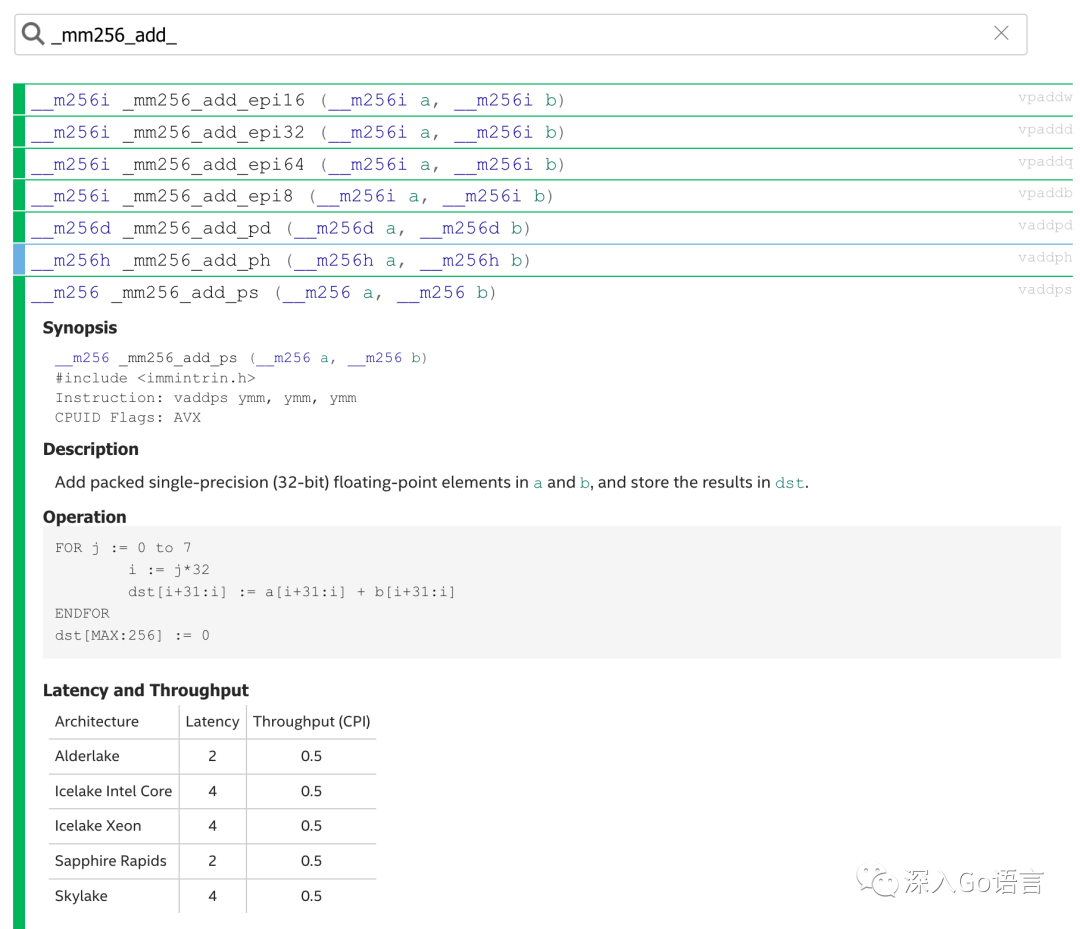Click the FOR j := 0 to 7 line
1080x929 pixels.
pos(123,547)
